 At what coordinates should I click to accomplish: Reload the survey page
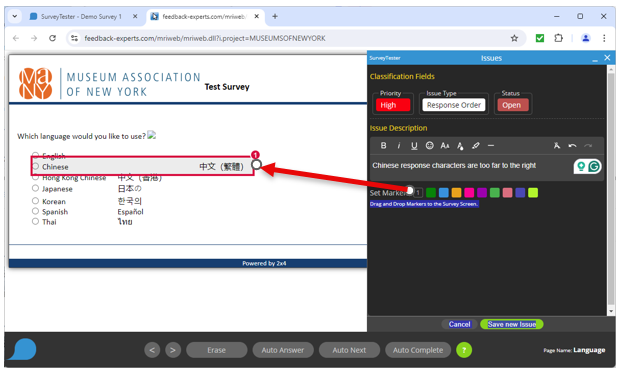pos(52,38)
